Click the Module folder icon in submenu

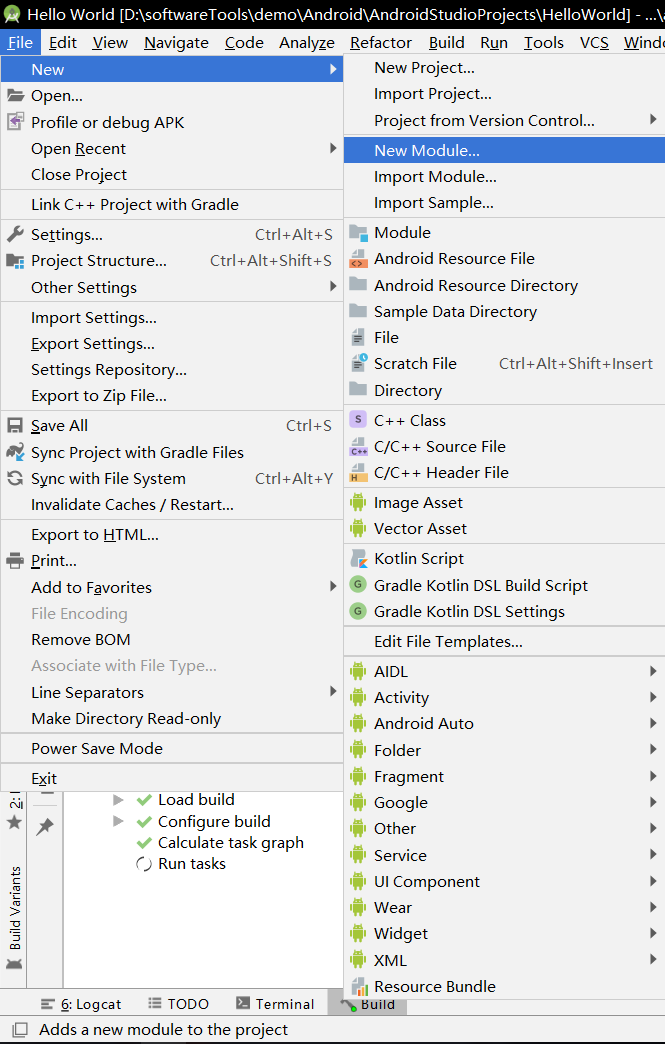click(x=358, y=232)
